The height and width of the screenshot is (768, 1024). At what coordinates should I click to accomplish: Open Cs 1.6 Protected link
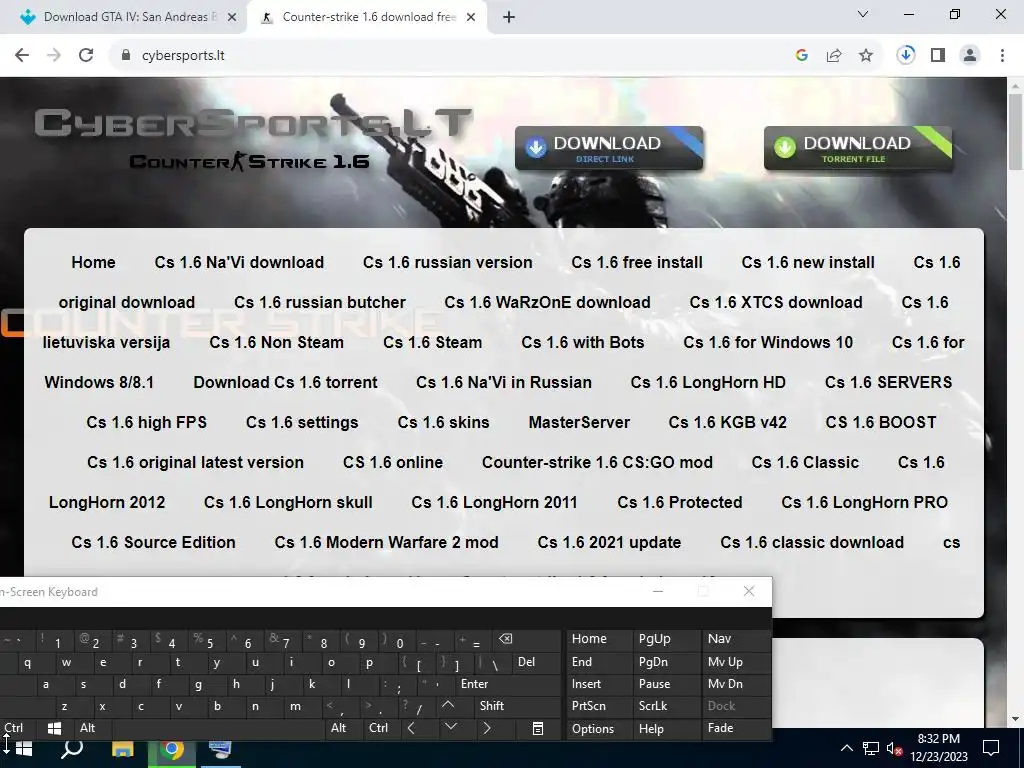(680, 502)
